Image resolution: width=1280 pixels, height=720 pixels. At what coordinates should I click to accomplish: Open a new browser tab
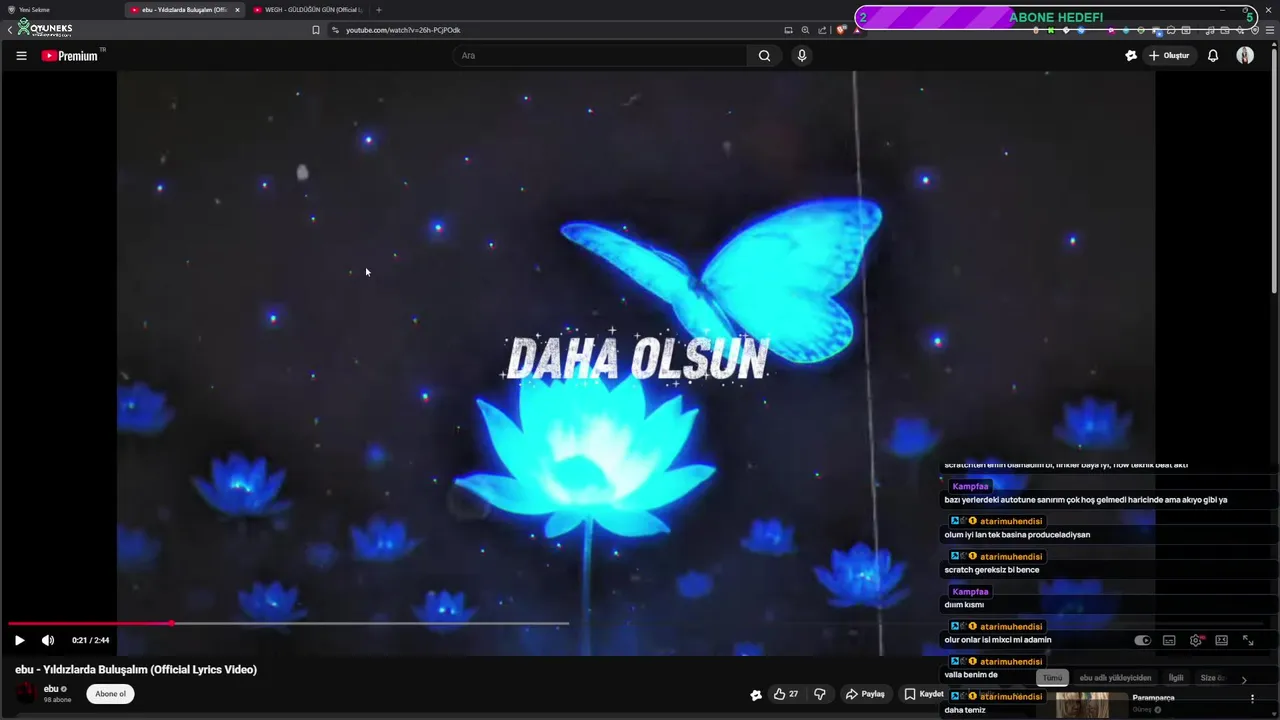[x=378, y=10]
